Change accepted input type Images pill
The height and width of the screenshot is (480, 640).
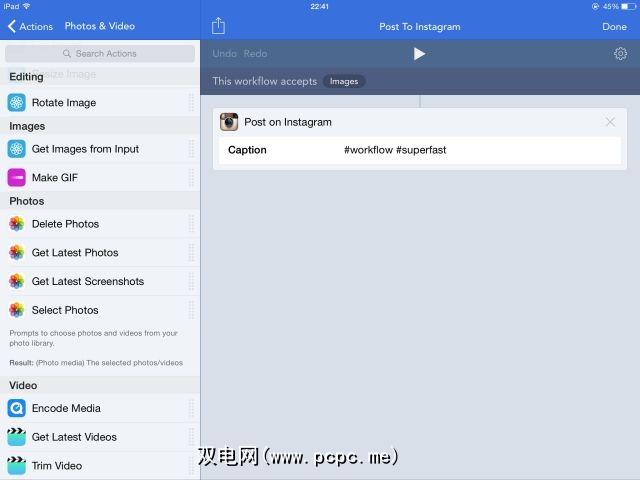(x=344, y=81)
